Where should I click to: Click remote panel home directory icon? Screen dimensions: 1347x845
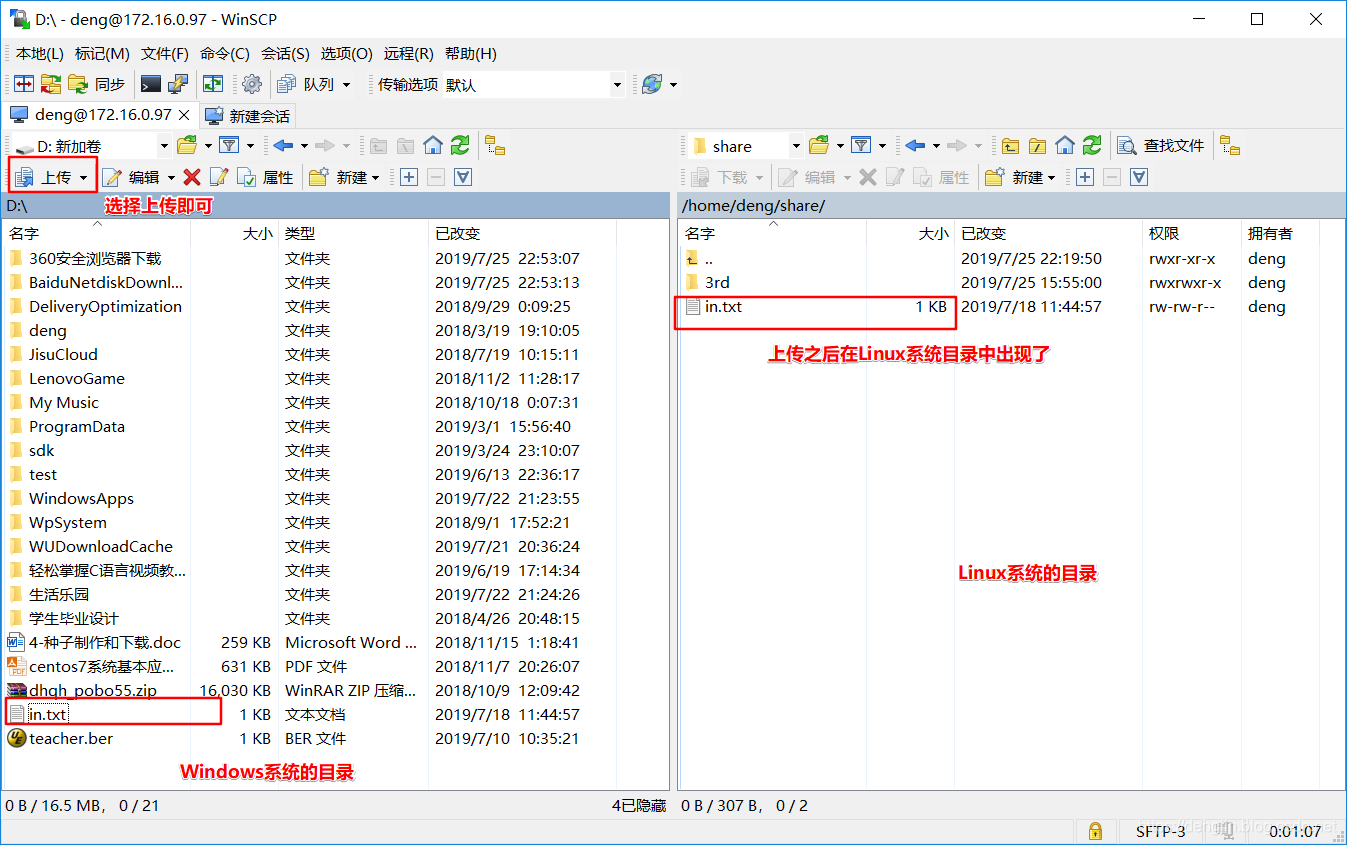(x=1065, y=145)
